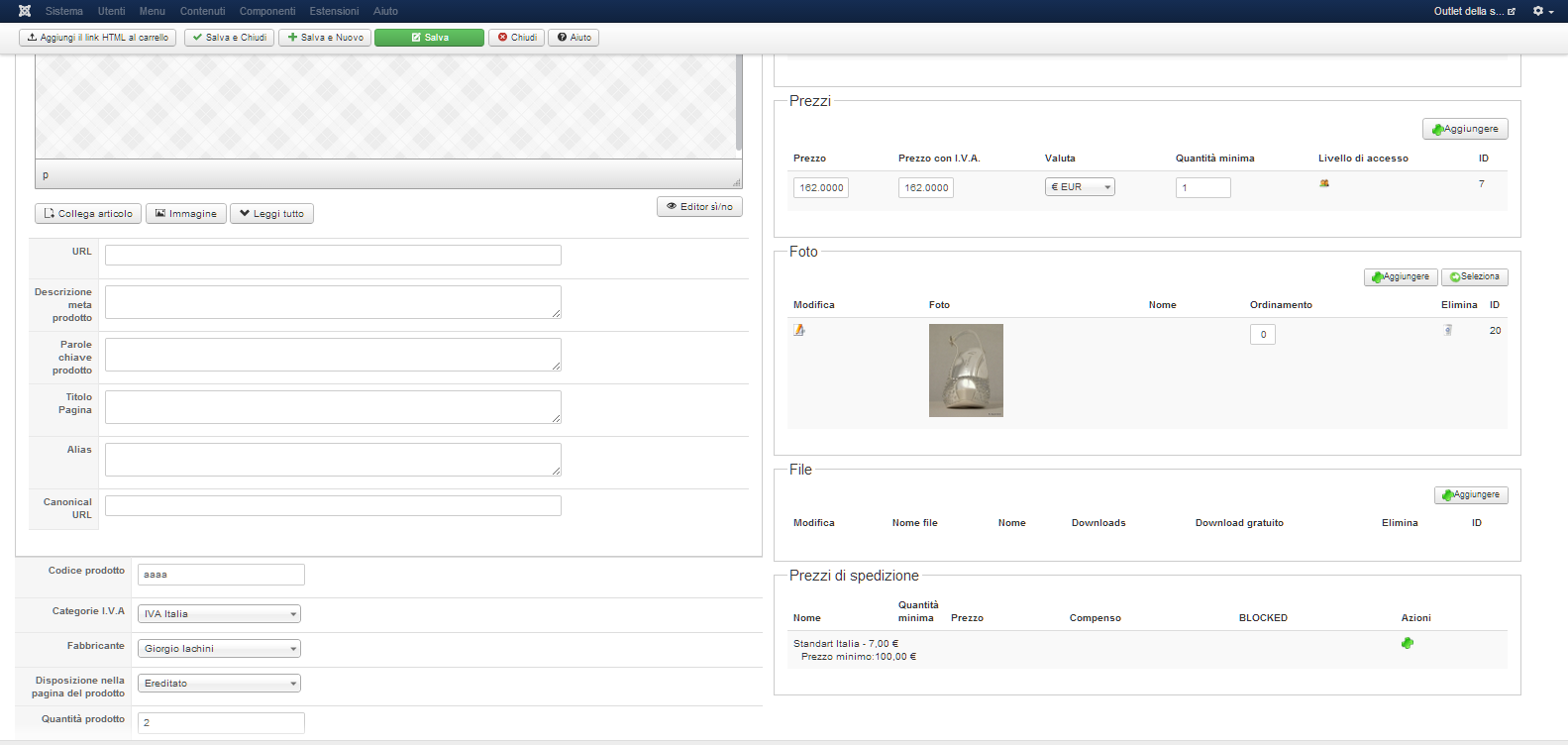The height and width of the screenshot is (745, 1568).
Task: Click the price ID value 7
Action: pyautogui.click(x=1482, y=184)
